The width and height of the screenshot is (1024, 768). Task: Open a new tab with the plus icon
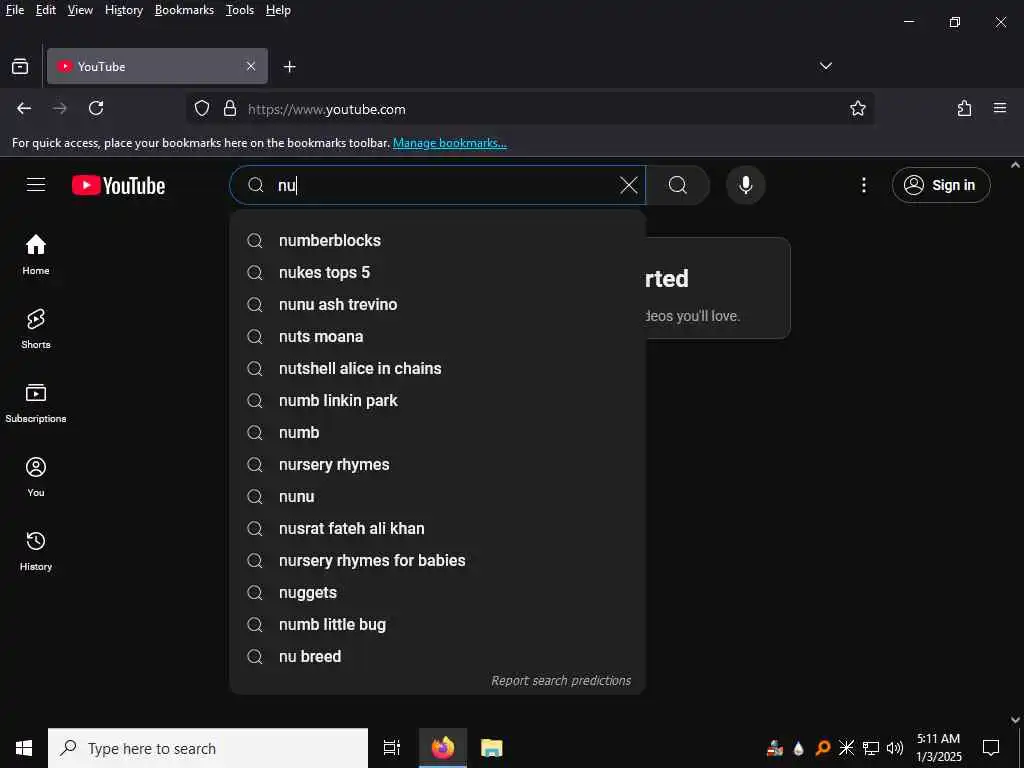[289, 67]
